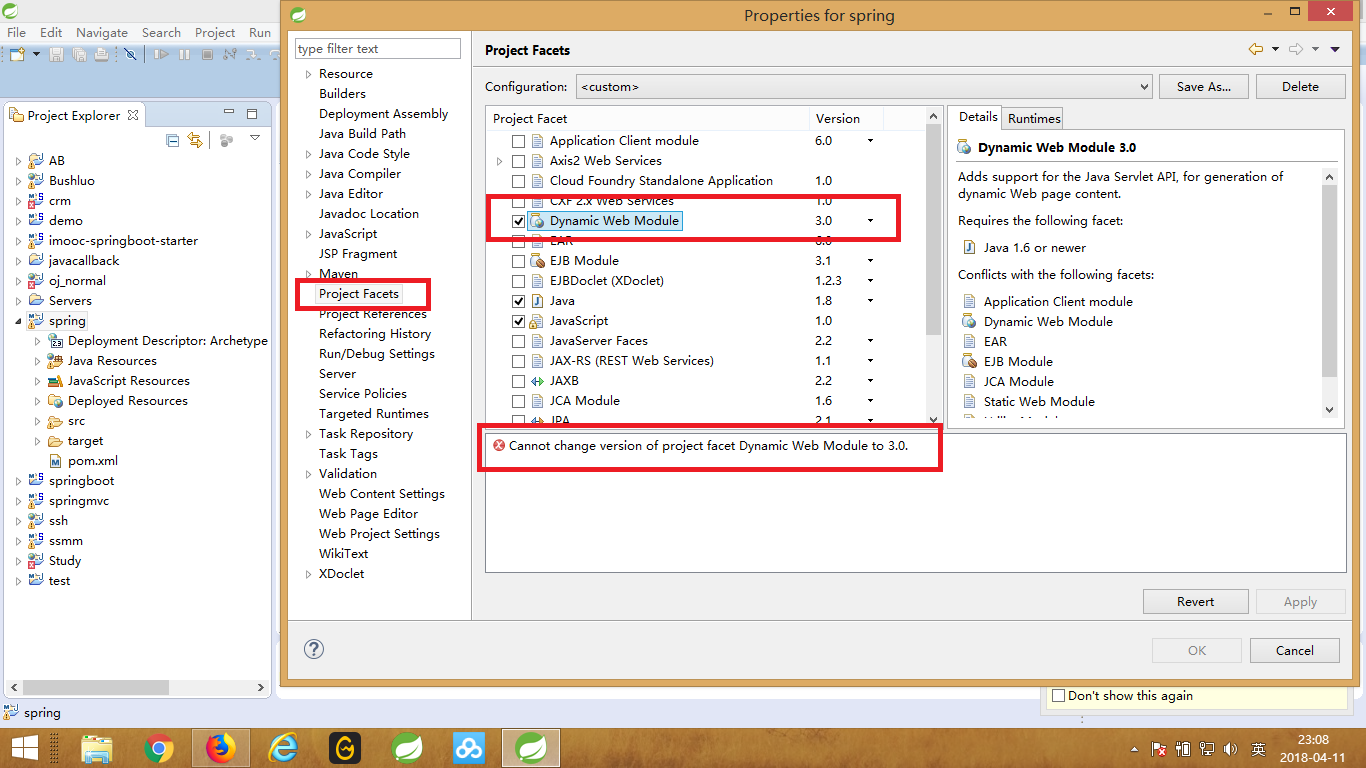Click the Back arrow in Properties dialog

(1256, 49)
